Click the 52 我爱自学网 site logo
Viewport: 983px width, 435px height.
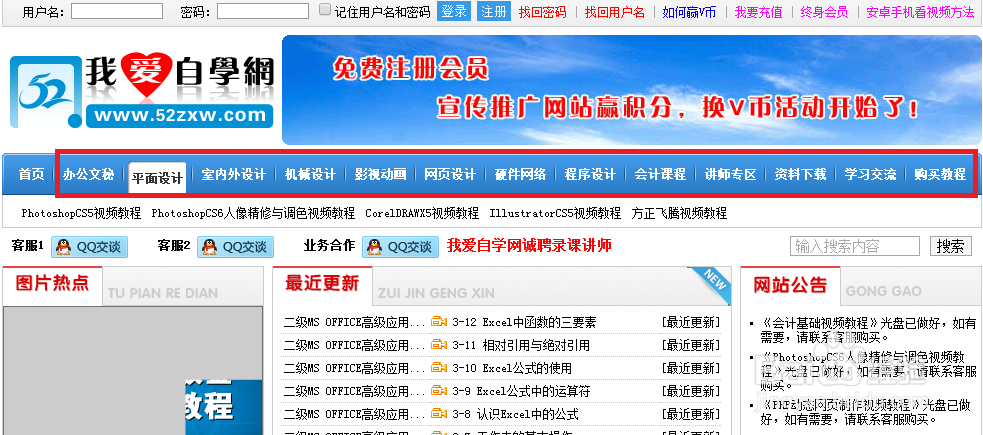click(x=142, y=91)
